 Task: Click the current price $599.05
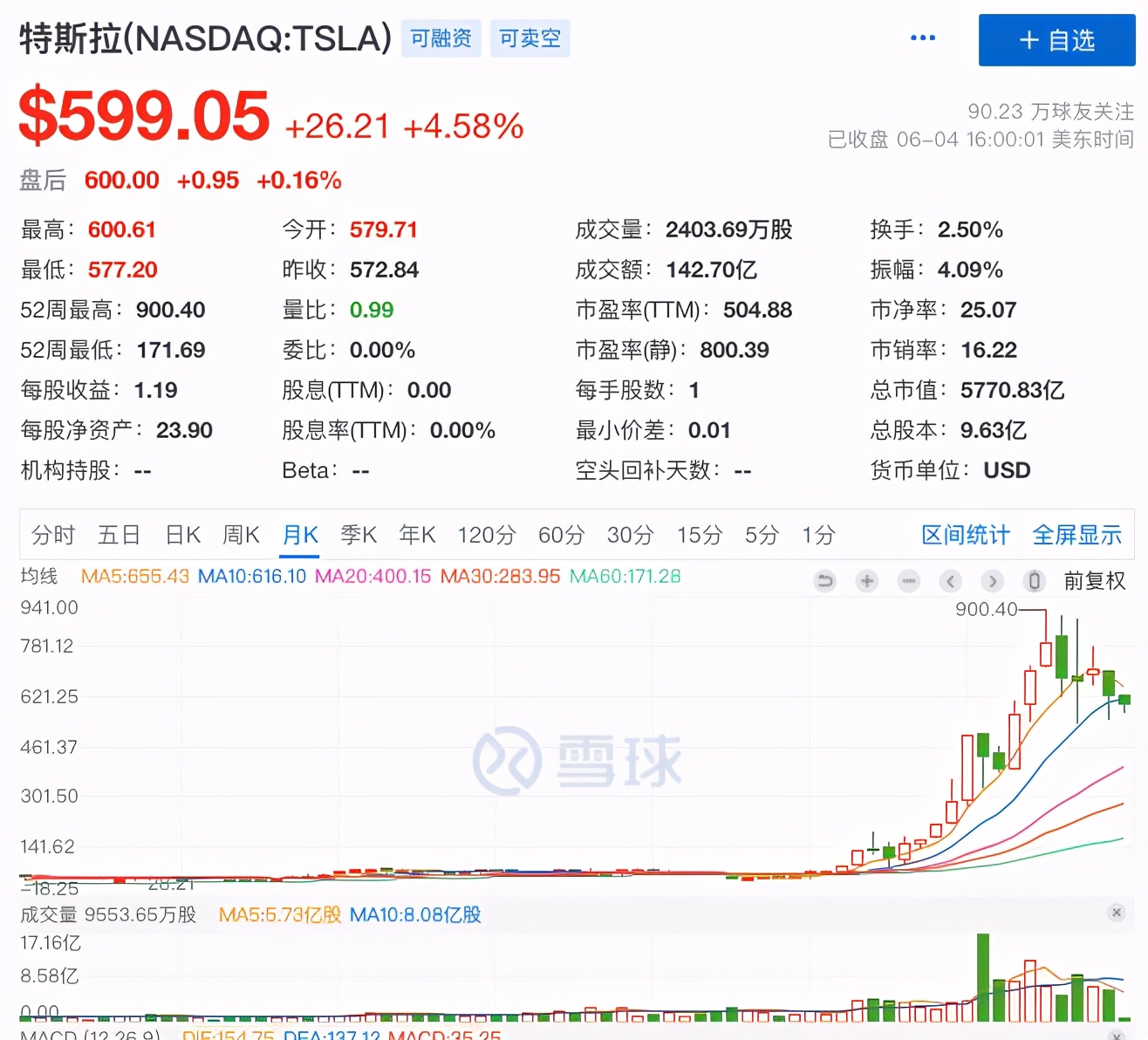tap(145, 115)
